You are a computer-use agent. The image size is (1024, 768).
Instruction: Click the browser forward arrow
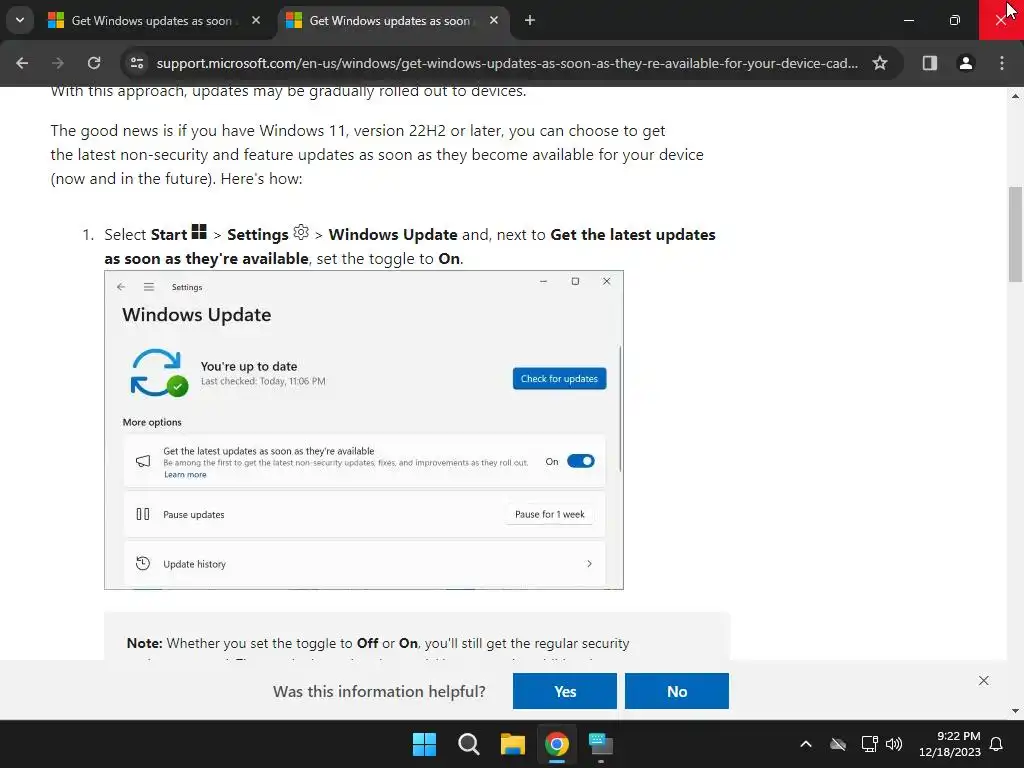58,63
